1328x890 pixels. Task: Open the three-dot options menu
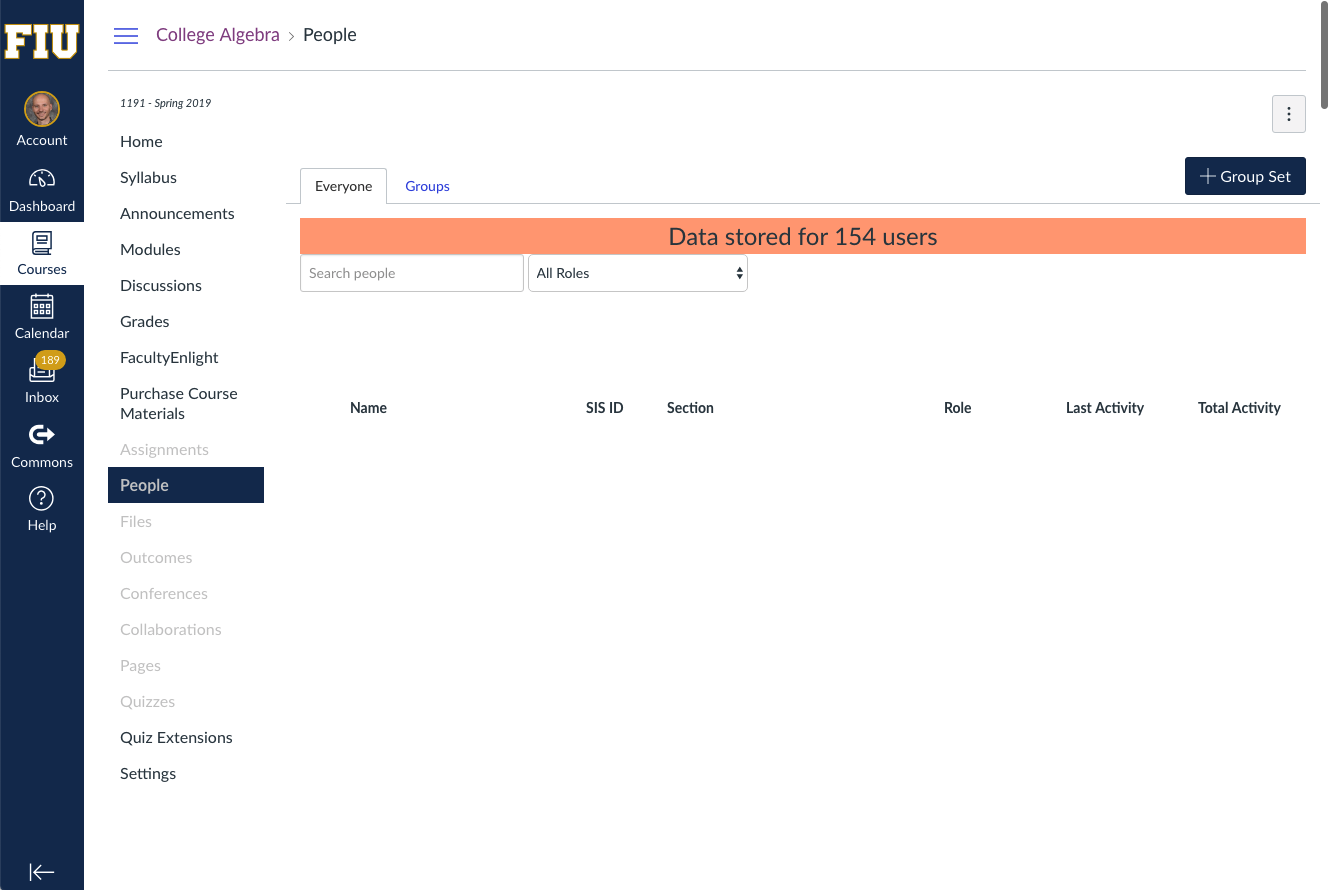click(1288, 114)
